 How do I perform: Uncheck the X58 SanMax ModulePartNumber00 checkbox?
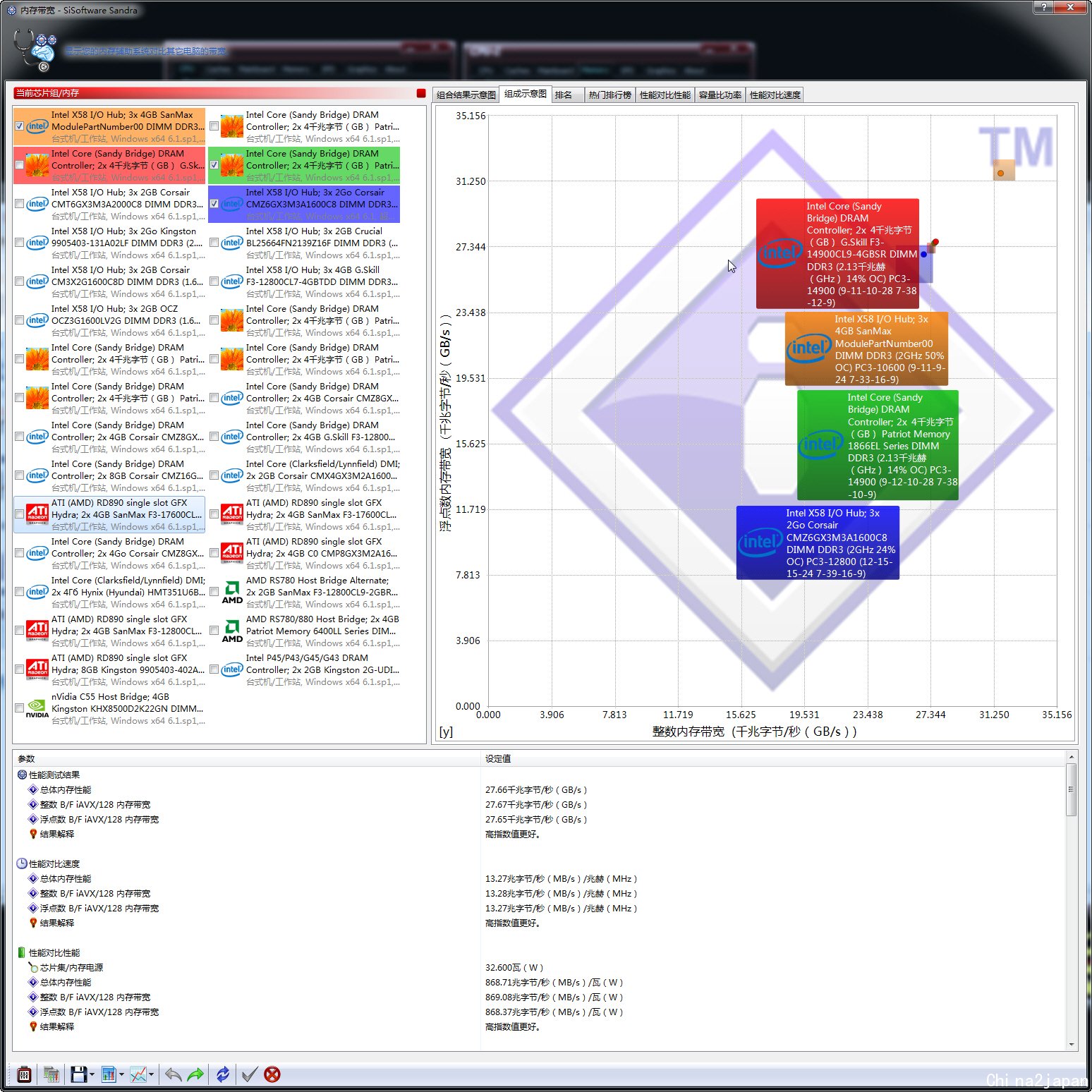pyautogui.click(x=20, y=126)
